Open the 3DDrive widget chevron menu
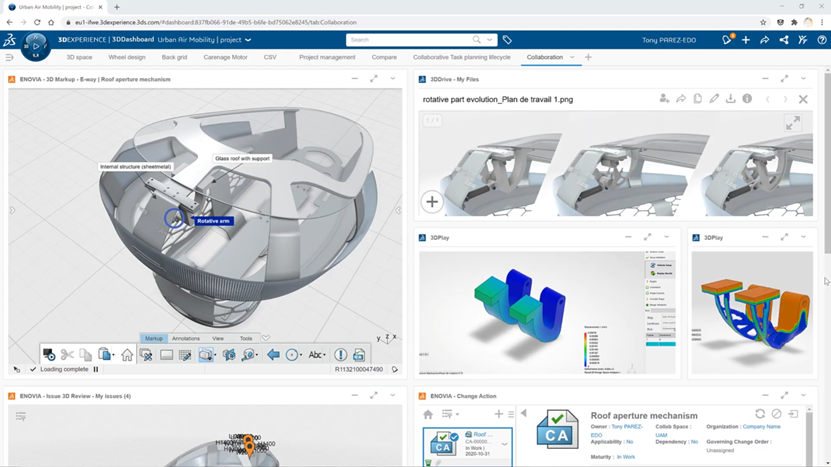This screenshot has height=467, width=831. click(803, 78)
